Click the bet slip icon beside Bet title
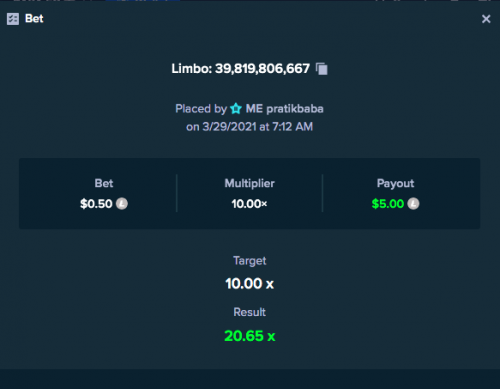Image resolution: width=500 pixels, height=389 pixels. 13,19
